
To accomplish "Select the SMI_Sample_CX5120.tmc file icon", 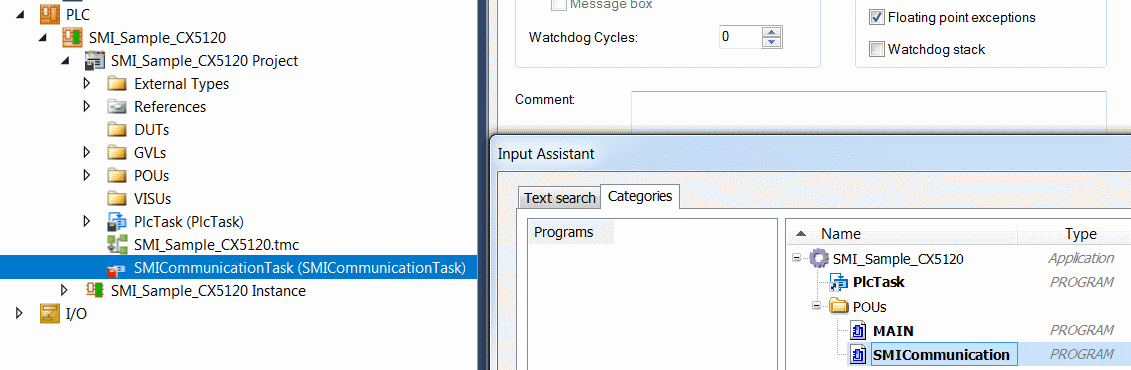I will click(118, 245).
